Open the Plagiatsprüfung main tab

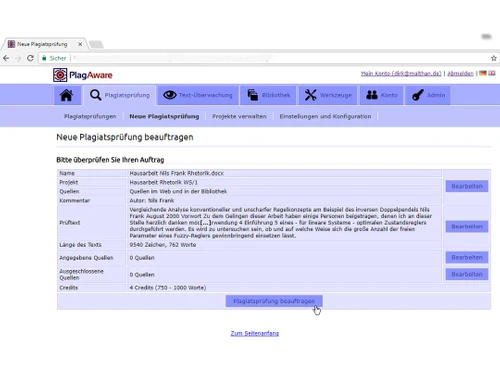(119, 95)
